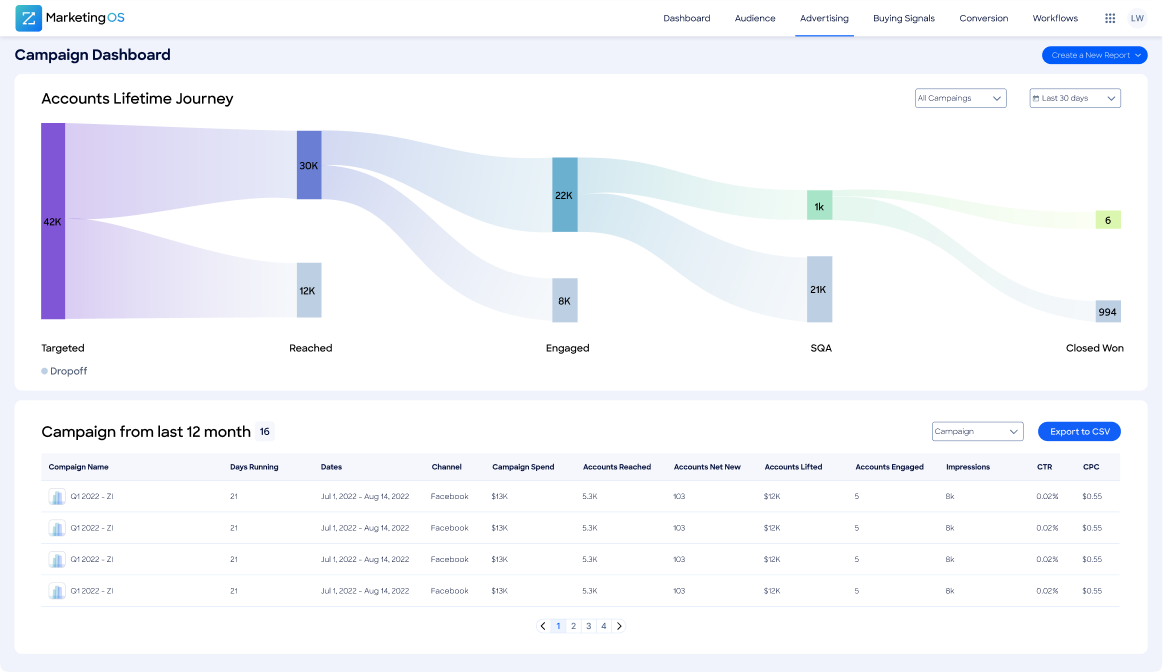Screen dimensions: 1163x672
Task: Toggle the Dropoff legend item
Action: coord(65,371)
